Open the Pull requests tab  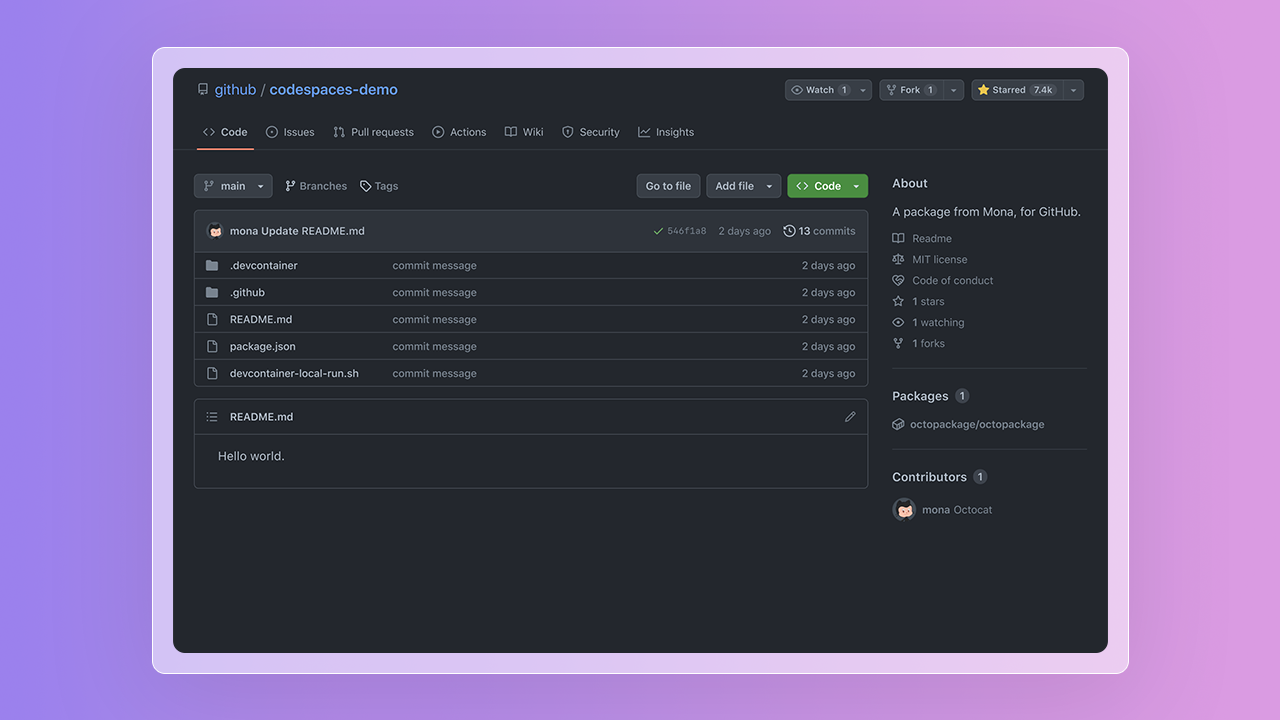373,132
